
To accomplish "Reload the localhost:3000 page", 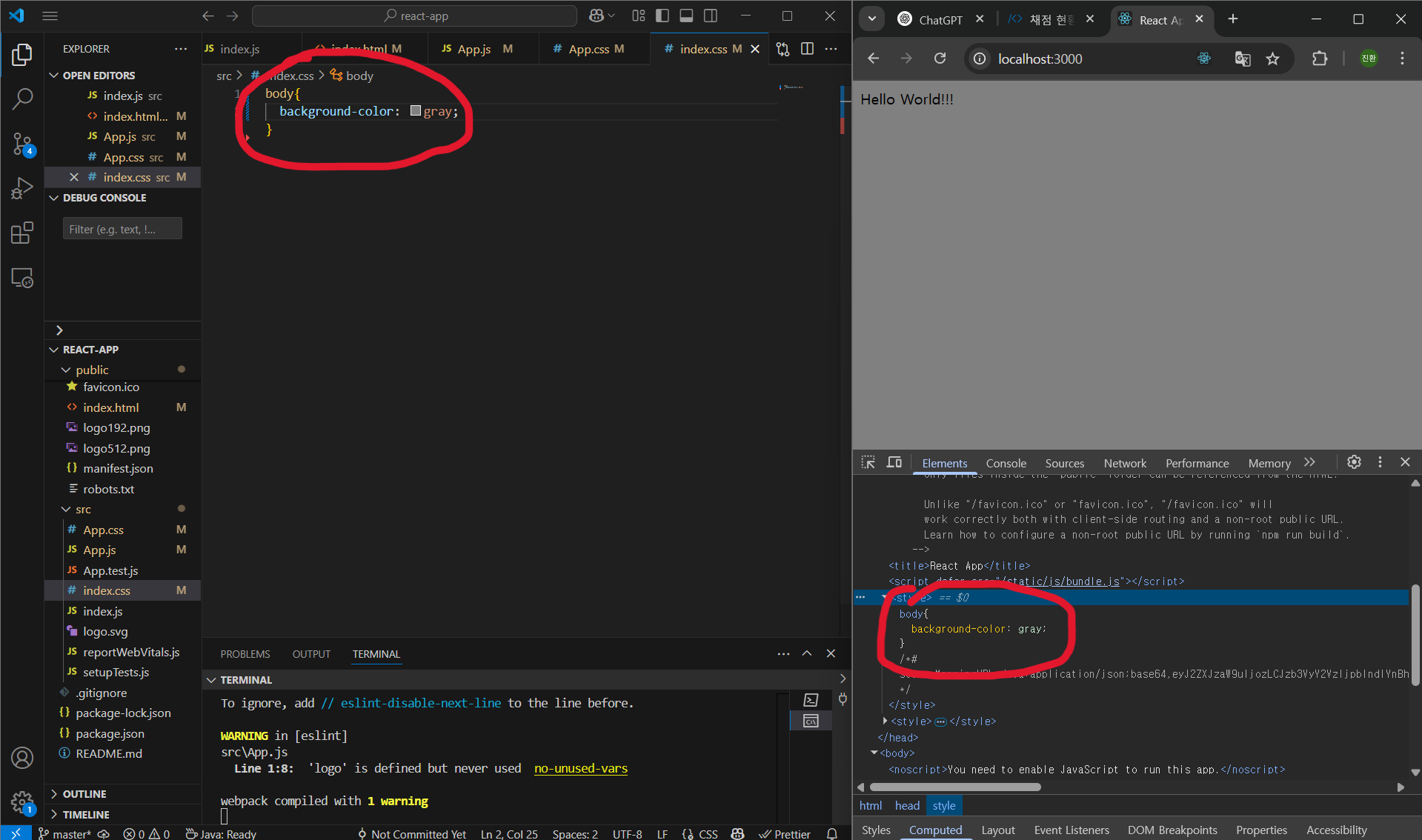I will (x=940, y=59).
